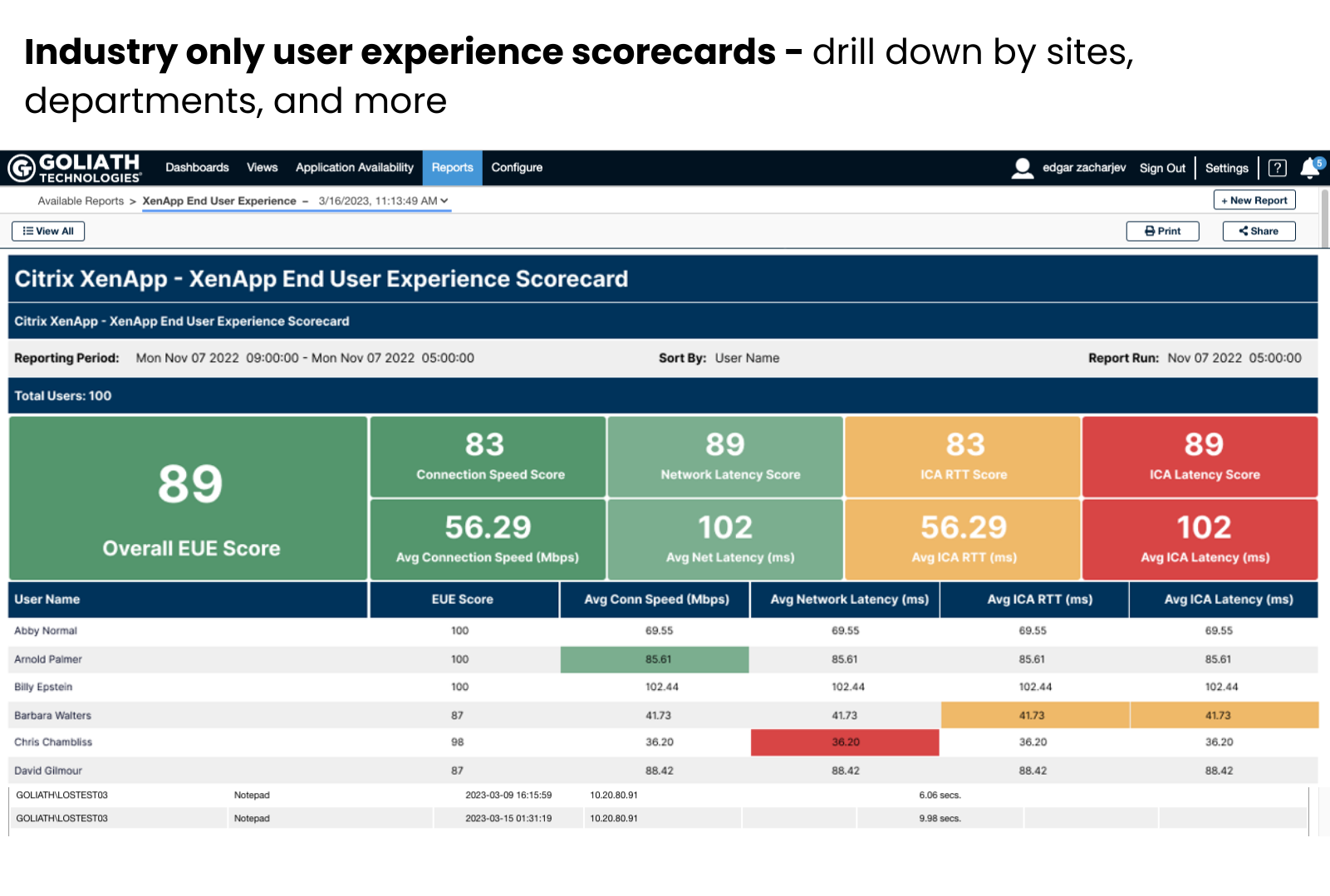
Task: Click the Avg Net Latency (ms) tile
Action: click(x=725, y=539)
